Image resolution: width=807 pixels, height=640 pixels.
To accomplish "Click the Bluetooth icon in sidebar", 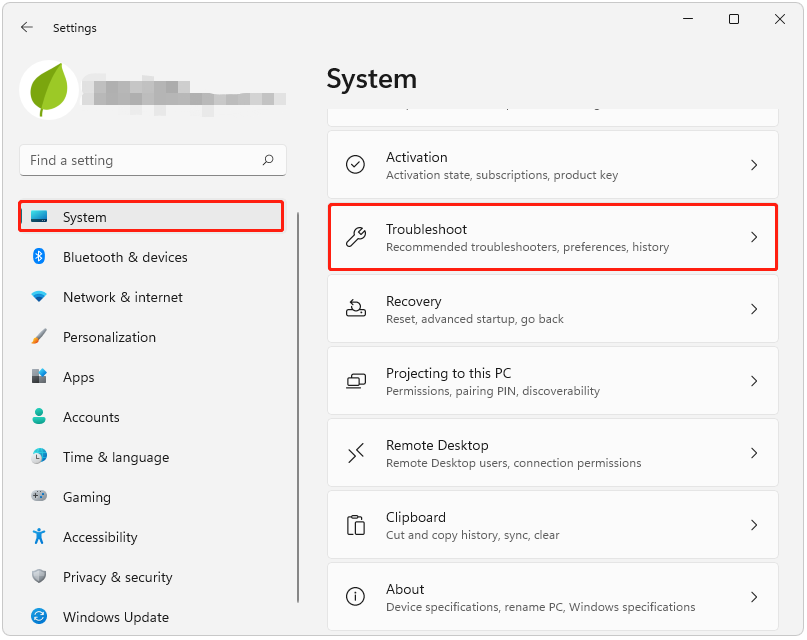I will (x=39, y=256).
